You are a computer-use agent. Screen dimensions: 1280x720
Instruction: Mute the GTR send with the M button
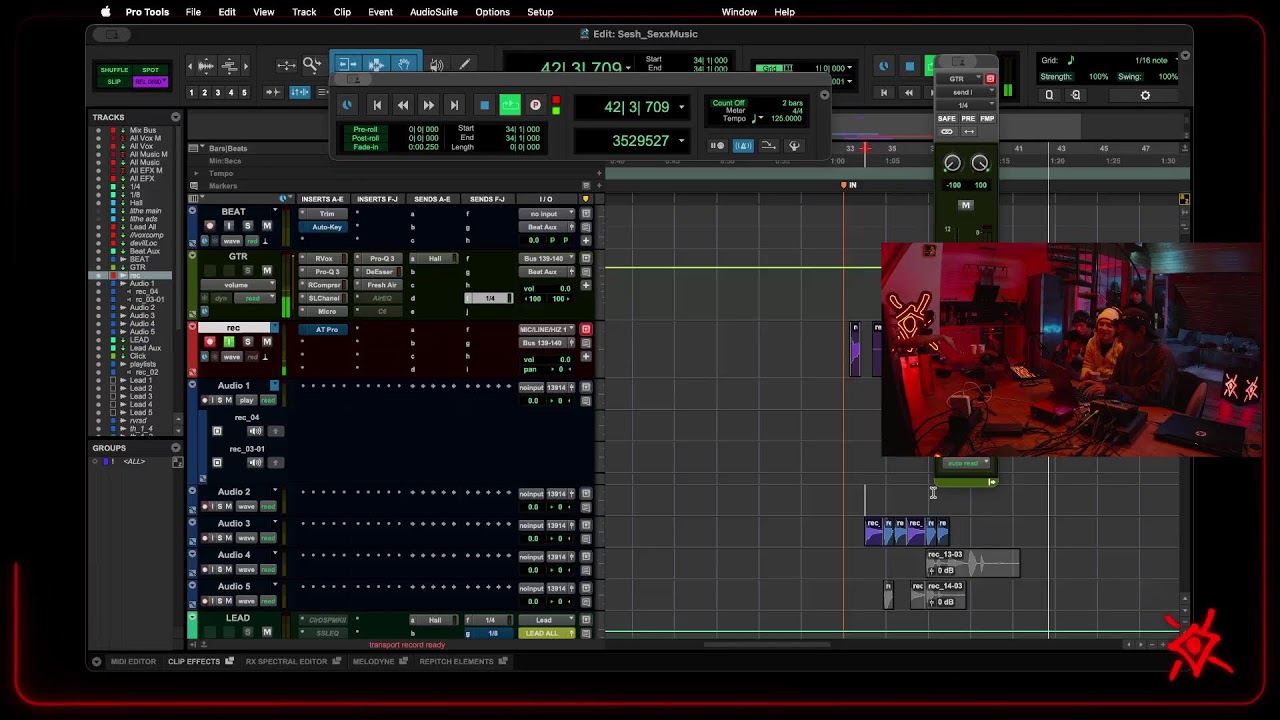(x=965, y=205)
